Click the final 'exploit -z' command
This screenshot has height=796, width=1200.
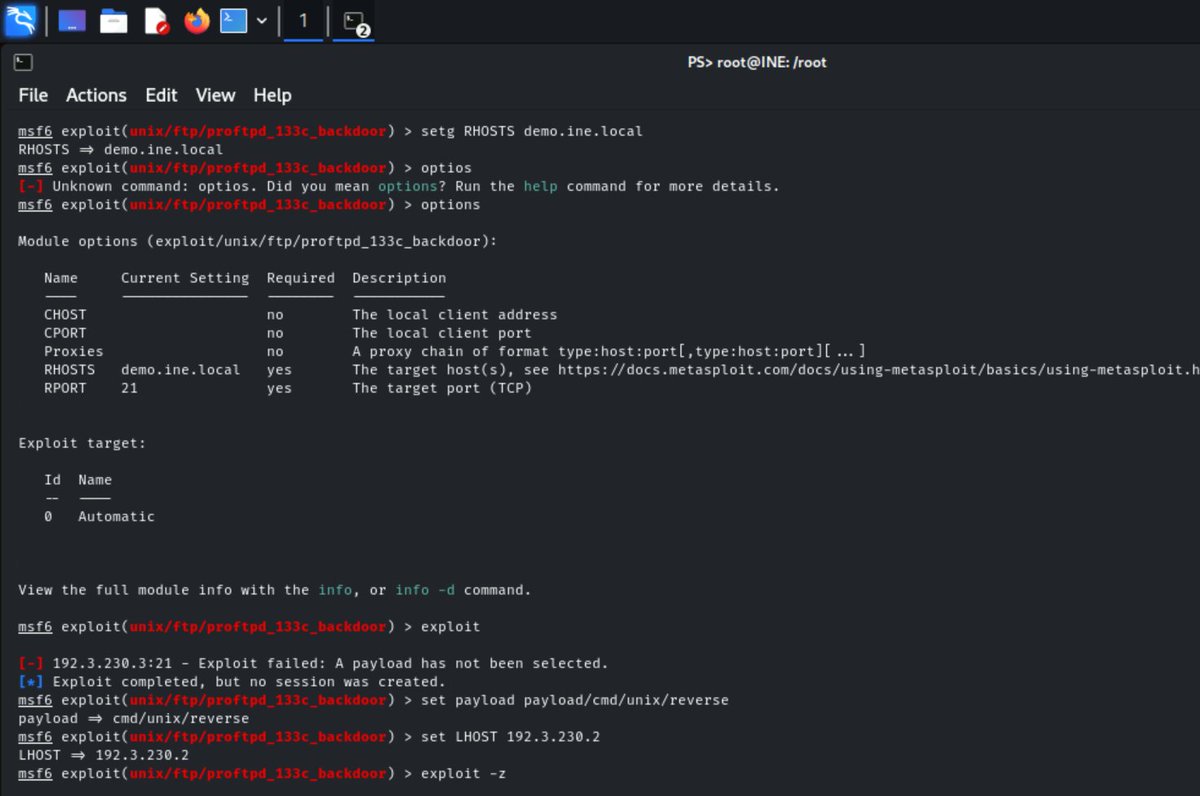[463, 774]
